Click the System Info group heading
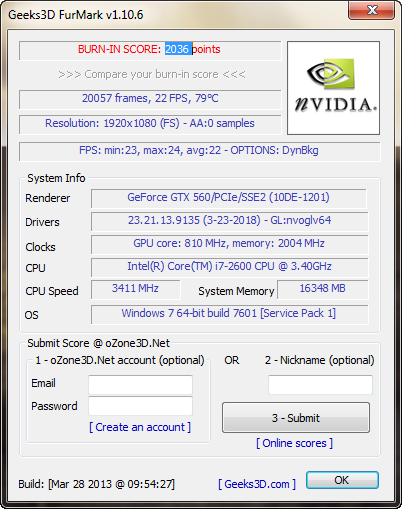This screenshot has width=402, height=509. [x=56, y=178]
